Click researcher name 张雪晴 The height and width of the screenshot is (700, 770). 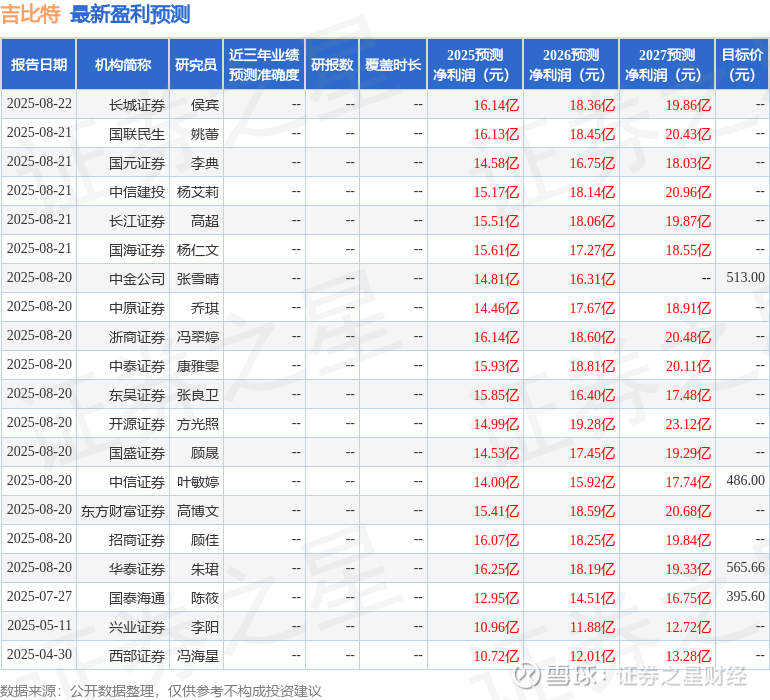point(198,279)
